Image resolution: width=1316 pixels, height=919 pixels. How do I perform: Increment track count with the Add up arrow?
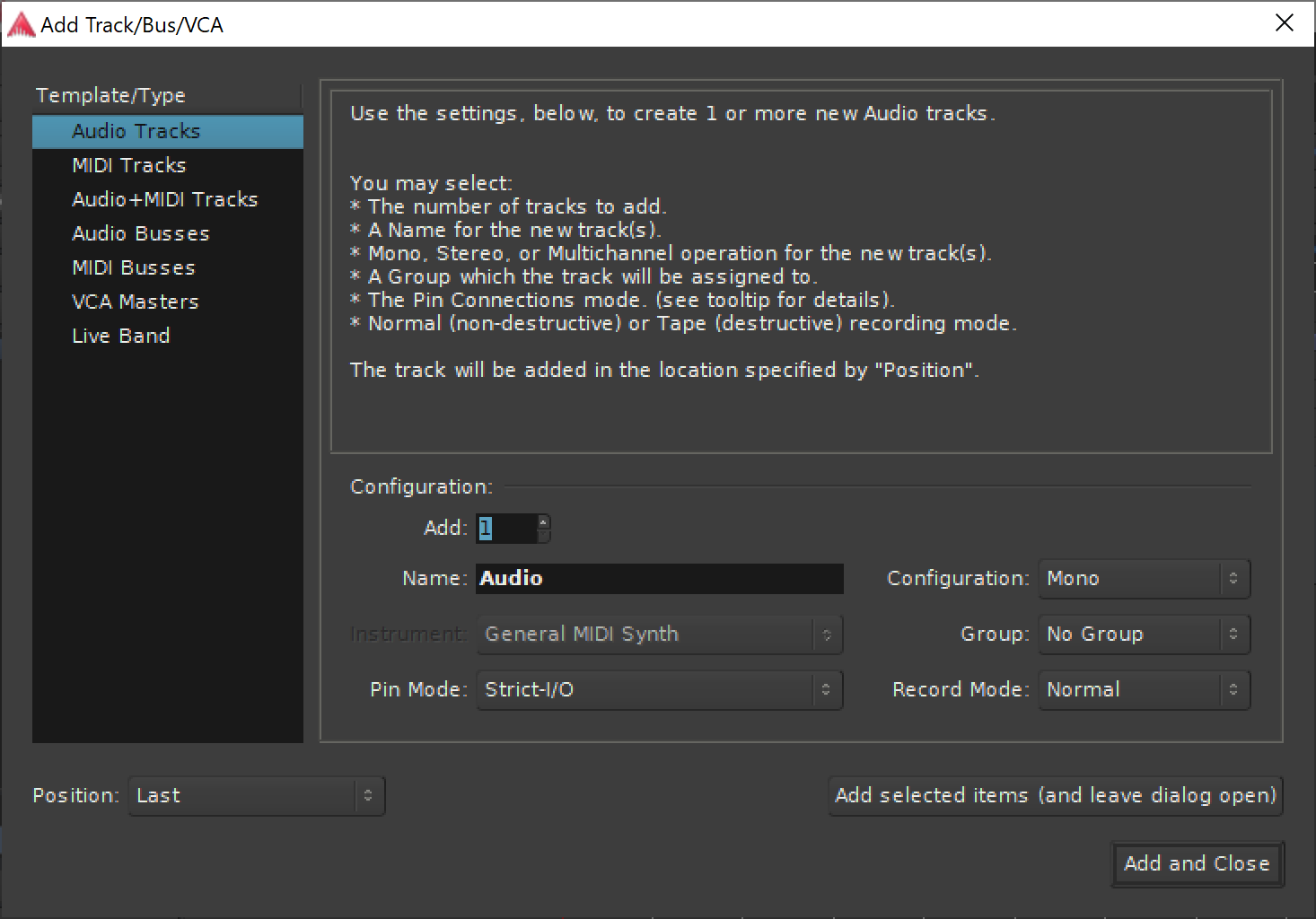pyautogui.click(x=543, y=521)
